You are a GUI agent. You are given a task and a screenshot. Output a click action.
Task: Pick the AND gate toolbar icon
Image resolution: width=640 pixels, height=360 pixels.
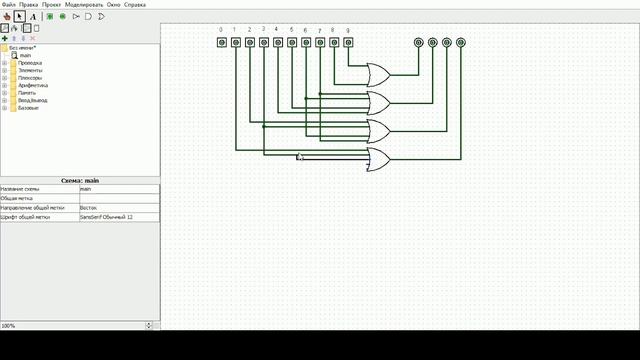point(88,17)
